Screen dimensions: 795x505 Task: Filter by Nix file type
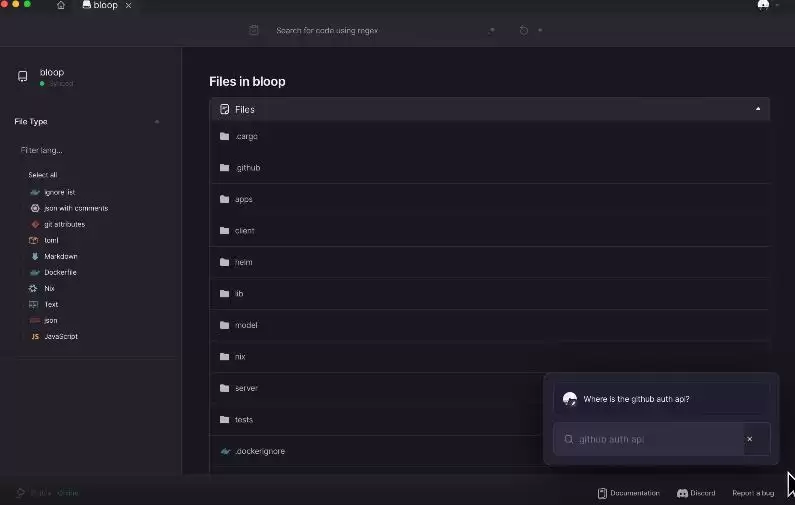[49, 288]
